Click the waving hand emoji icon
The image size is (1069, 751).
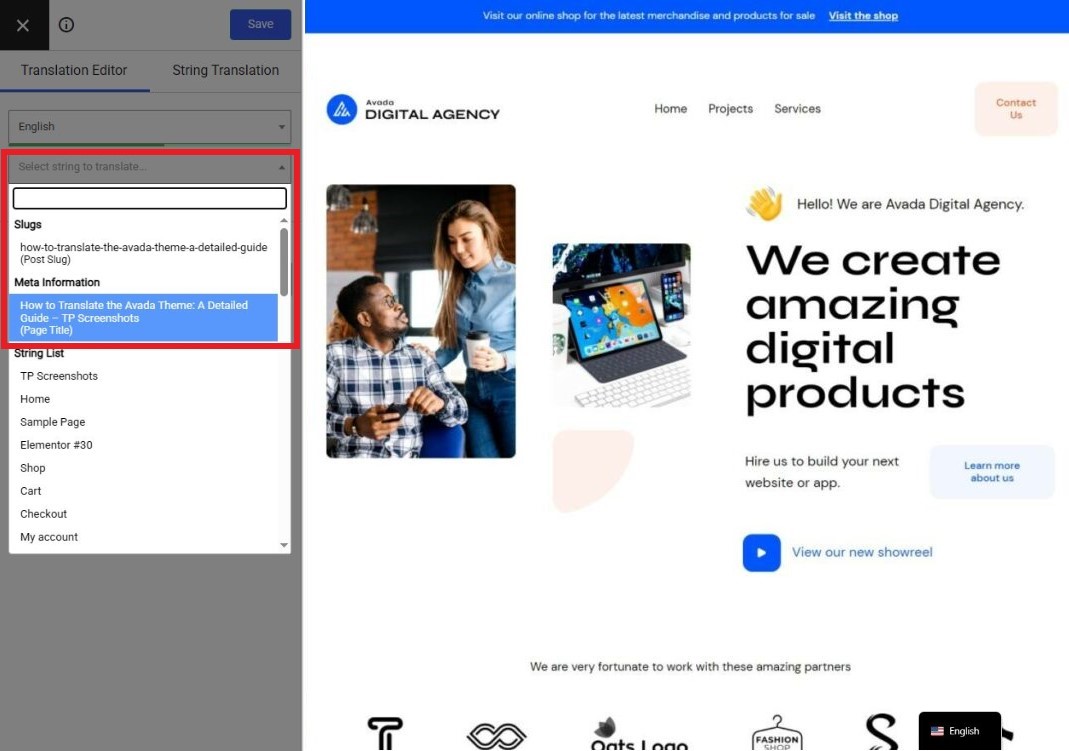click(764, 204)
